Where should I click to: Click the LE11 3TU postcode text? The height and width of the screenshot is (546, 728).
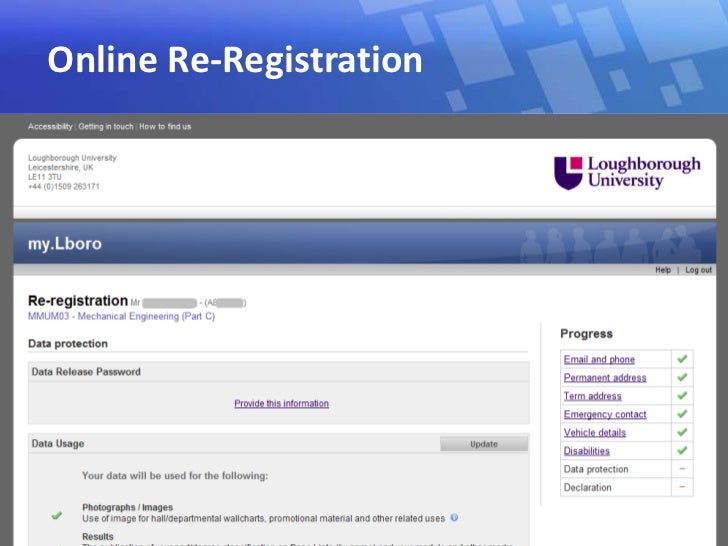pyautogui.click(x=45, y=177)
